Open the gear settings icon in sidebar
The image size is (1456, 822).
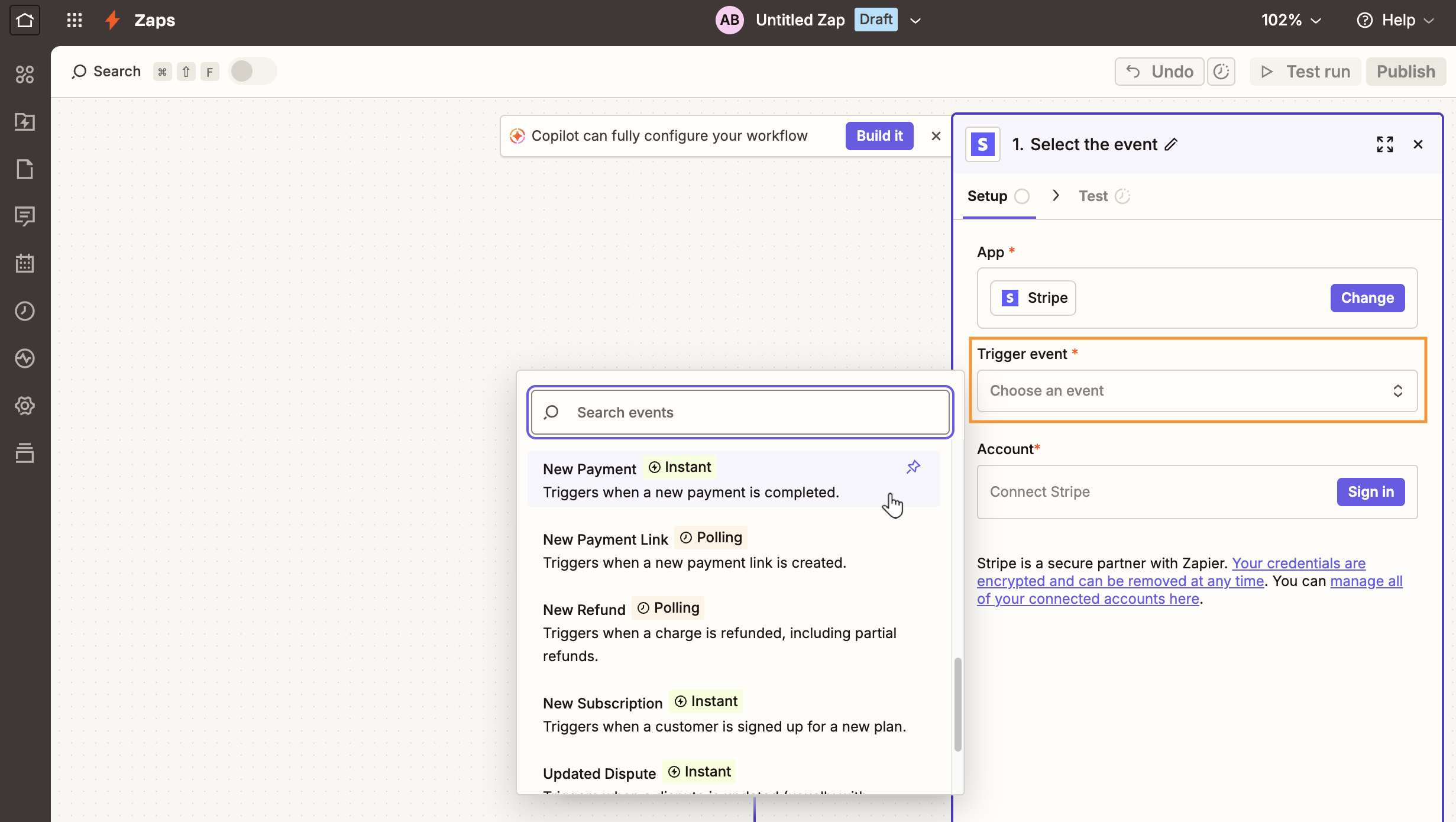click(25, 406)
